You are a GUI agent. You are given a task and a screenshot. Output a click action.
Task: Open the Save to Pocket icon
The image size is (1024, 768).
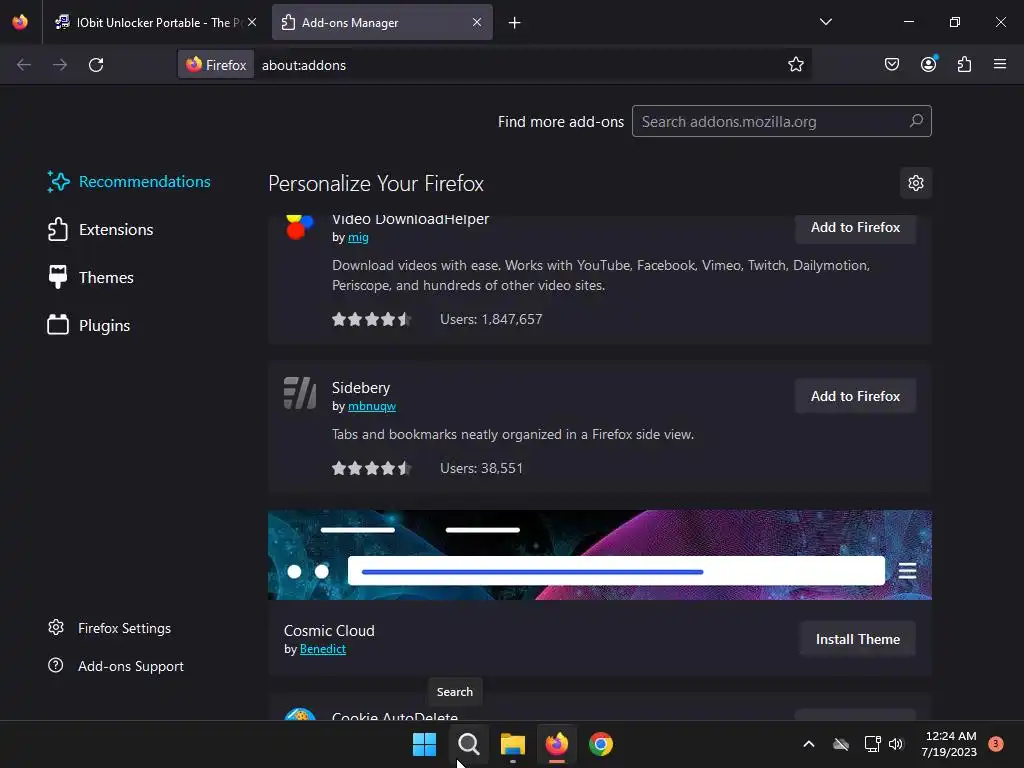pyautogui.click(x=892, y=64)
